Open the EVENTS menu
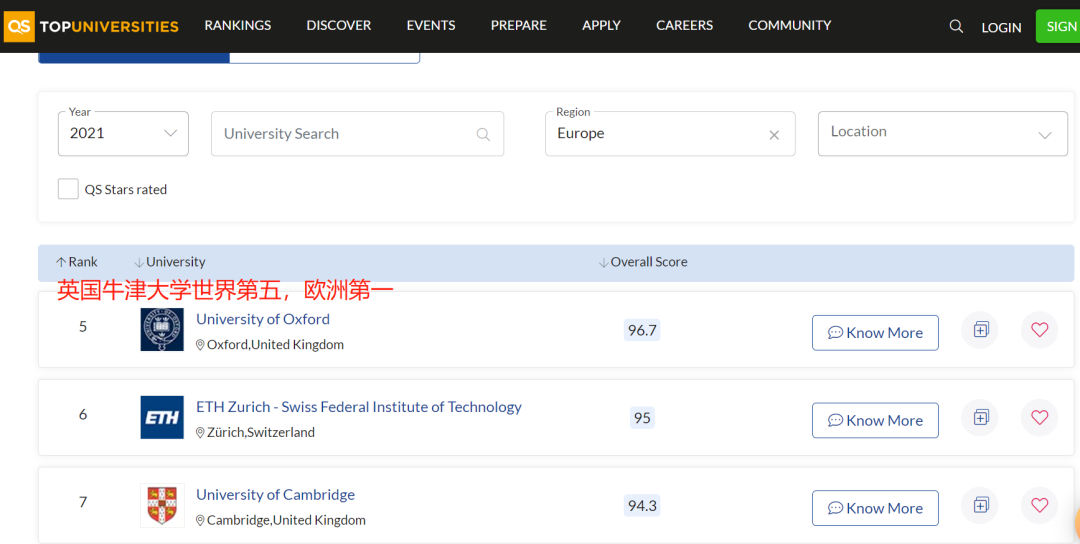The image size is (1080, 544). 431,25
